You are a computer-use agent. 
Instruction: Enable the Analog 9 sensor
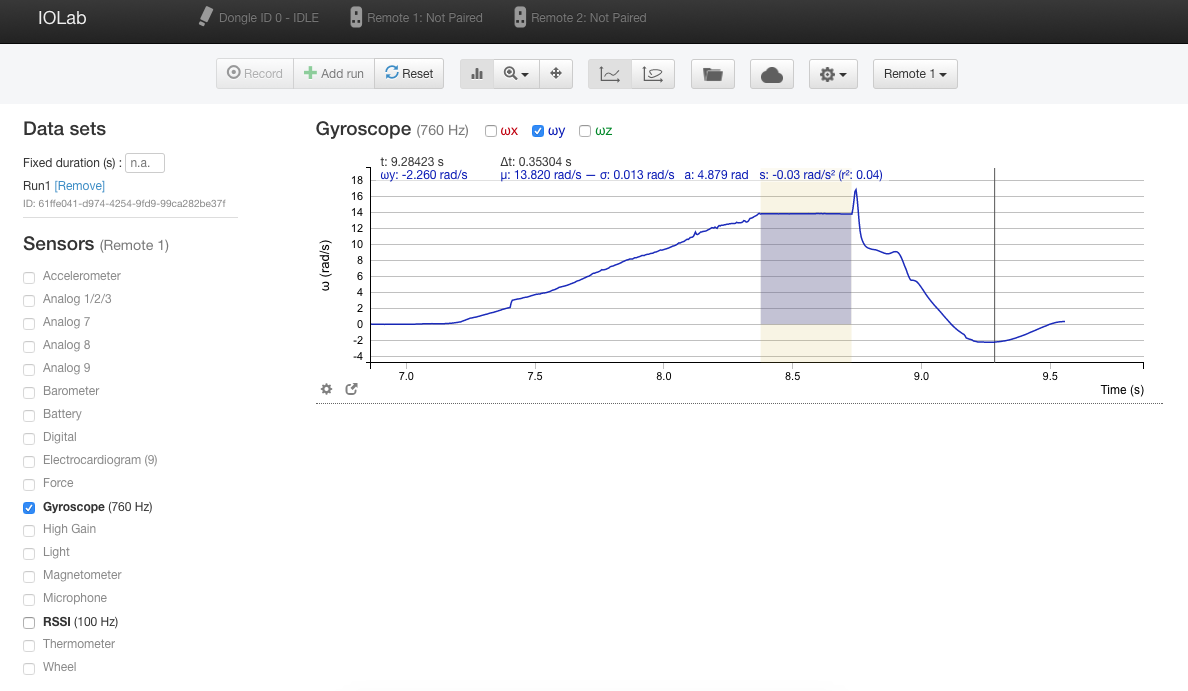[x=29, y=369]
